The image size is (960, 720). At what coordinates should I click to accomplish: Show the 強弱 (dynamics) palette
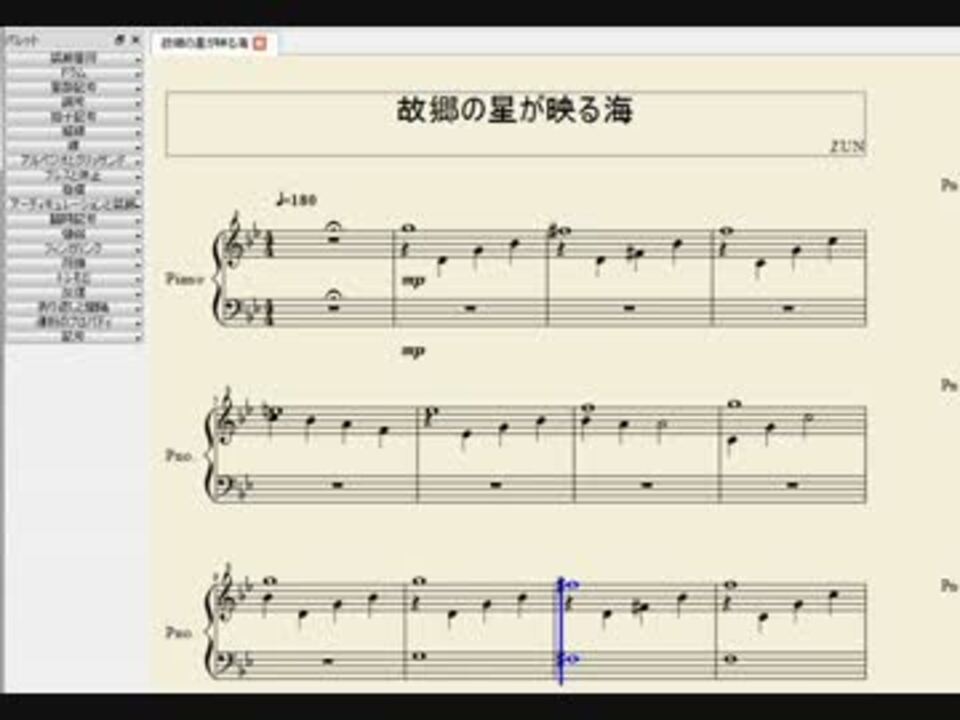click(x=74, y=234)
